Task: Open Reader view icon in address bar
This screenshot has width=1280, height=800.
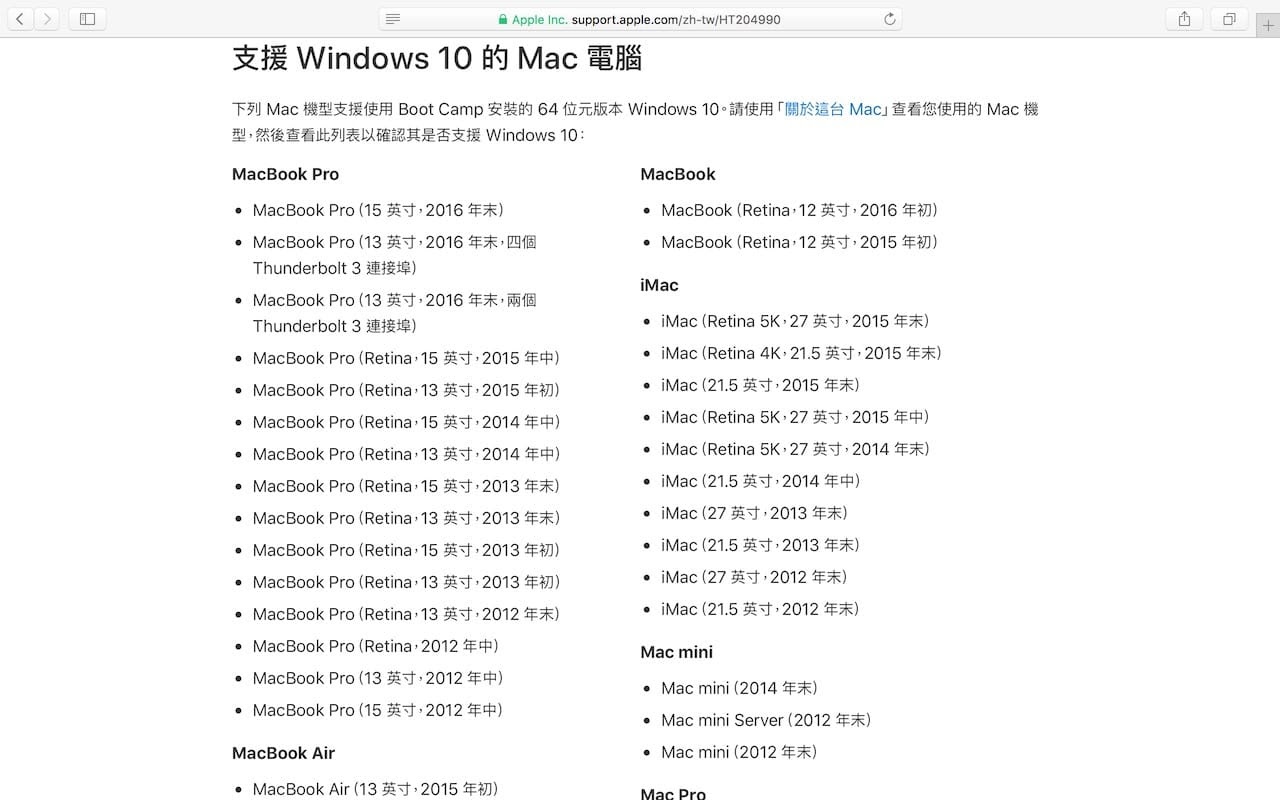Action: [x=393, y=19]
